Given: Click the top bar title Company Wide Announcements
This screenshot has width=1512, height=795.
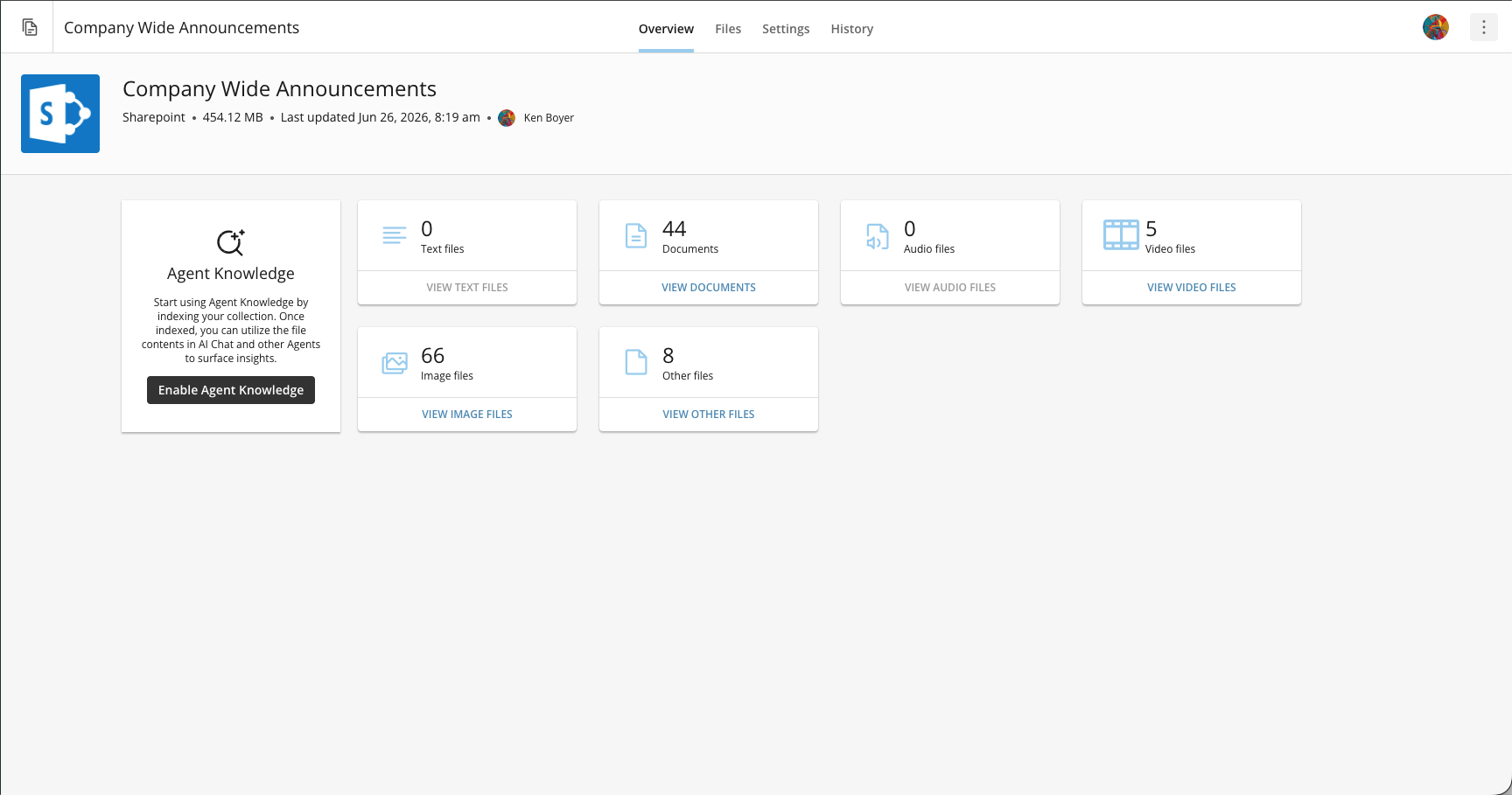Looking at the screenshot, I should pyautogui.click(x=181, y=28).
